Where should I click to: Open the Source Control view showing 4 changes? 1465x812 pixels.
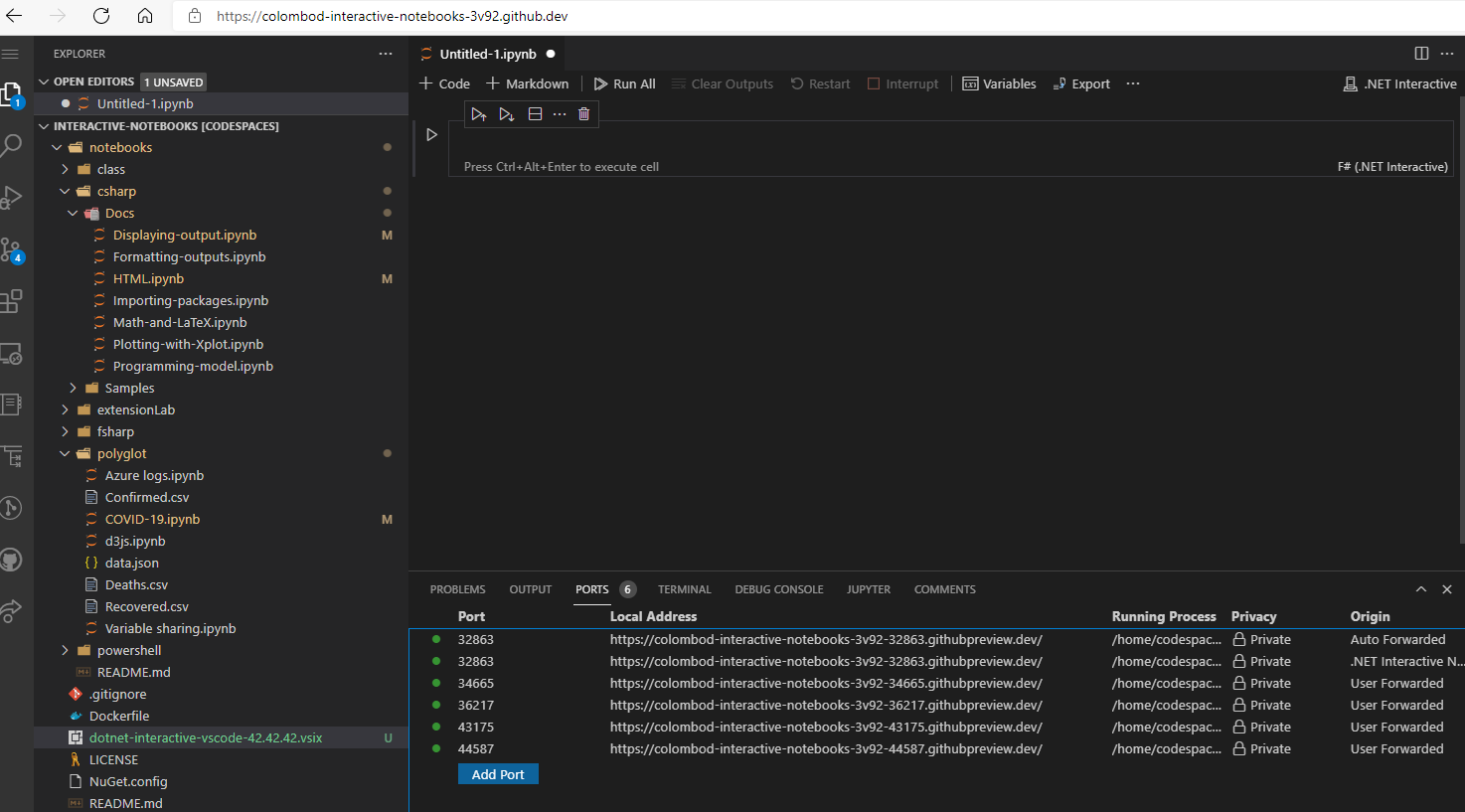14,248
